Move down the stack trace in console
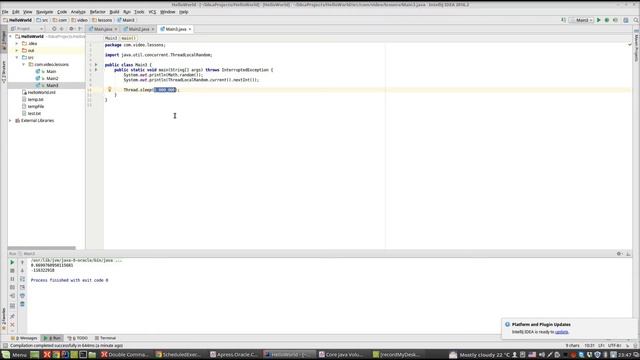 point(22,271)
